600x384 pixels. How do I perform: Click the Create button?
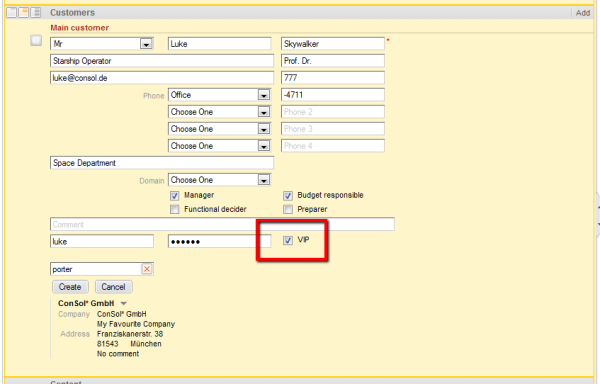coord(70,287)
